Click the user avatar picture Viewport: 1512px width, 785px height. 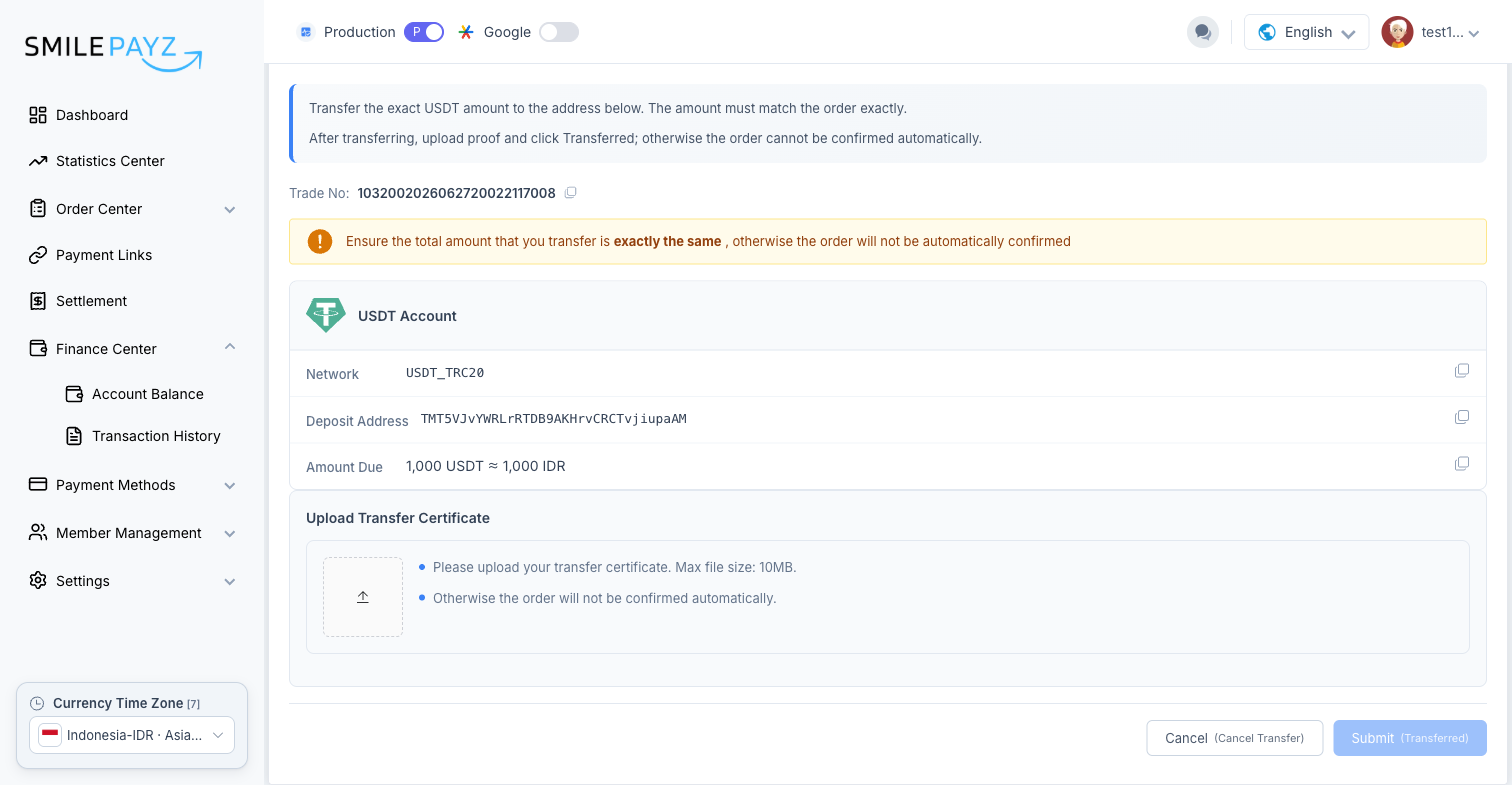click(x=1397, y=32)
